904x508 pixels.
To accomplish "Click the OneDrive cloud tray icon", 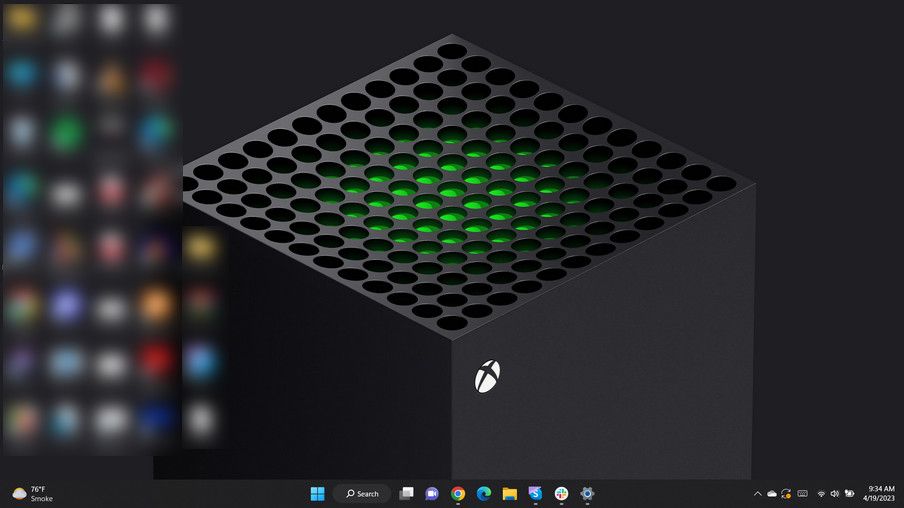I will [772, 494].
